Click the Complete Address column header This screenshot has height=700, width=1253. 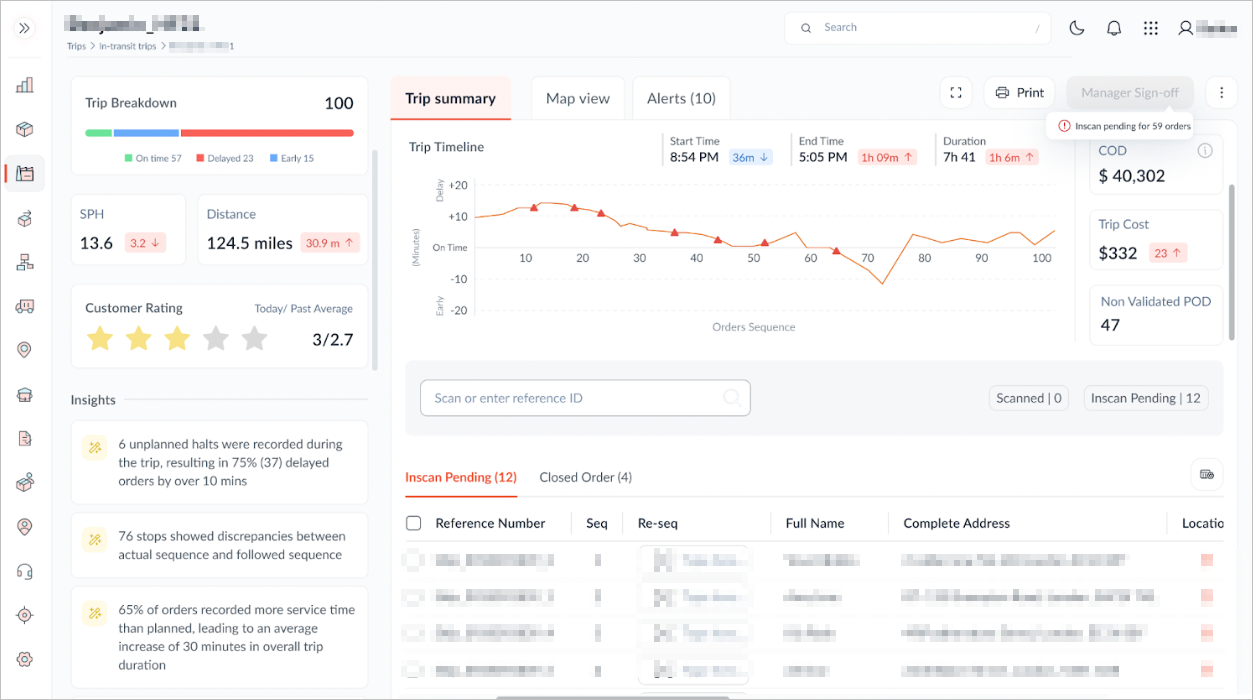point(957,523)
